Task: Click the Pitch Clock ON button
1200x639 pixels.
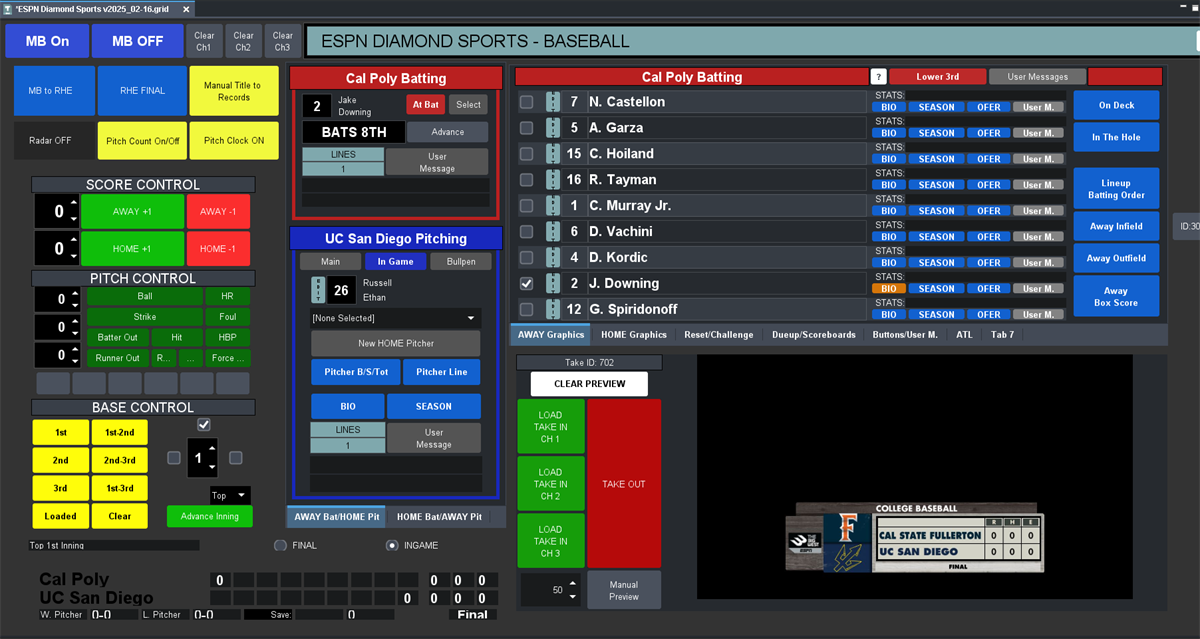Action: point(233,141)
